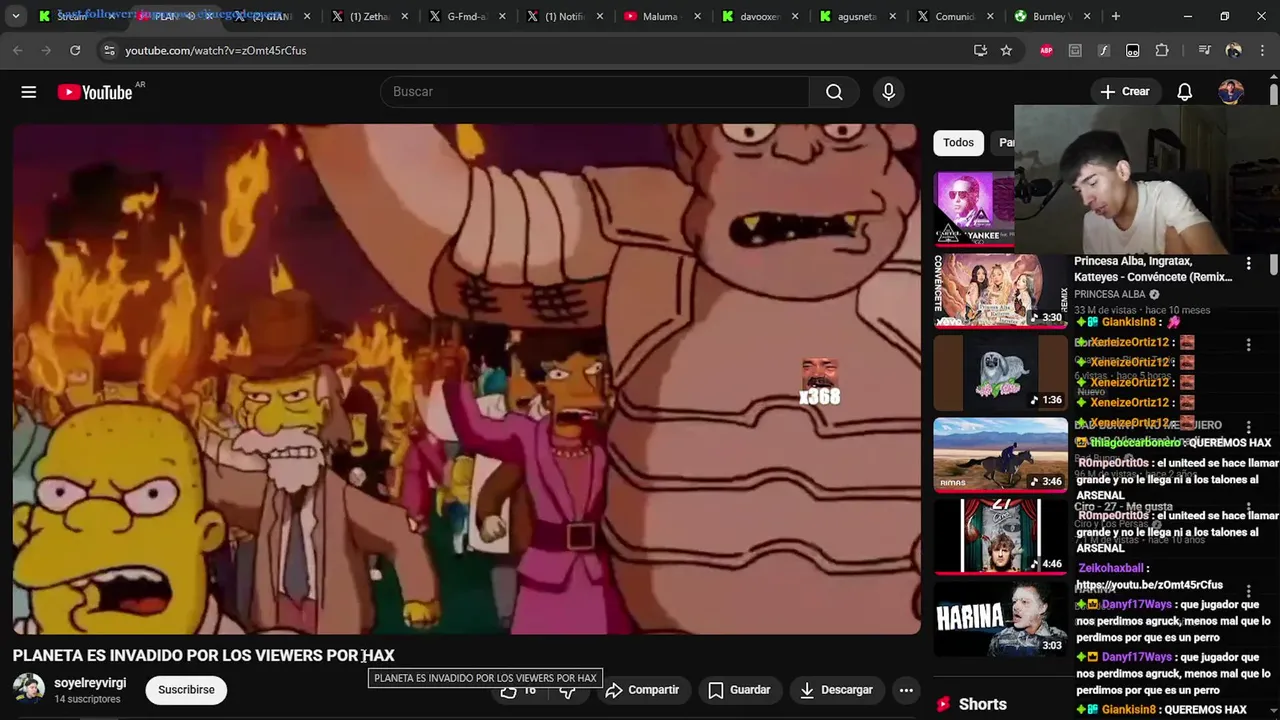Open the YouTube notifications bell
1280x720 pixels.
[x=1184, y=92]
